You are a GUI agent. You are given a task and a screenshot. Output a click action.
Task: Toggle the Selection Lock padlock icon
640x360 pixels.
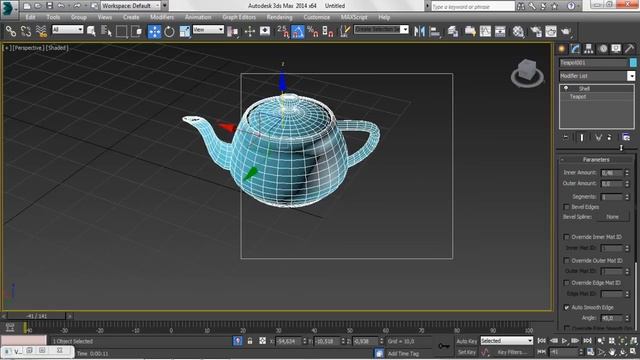(250, 340)
